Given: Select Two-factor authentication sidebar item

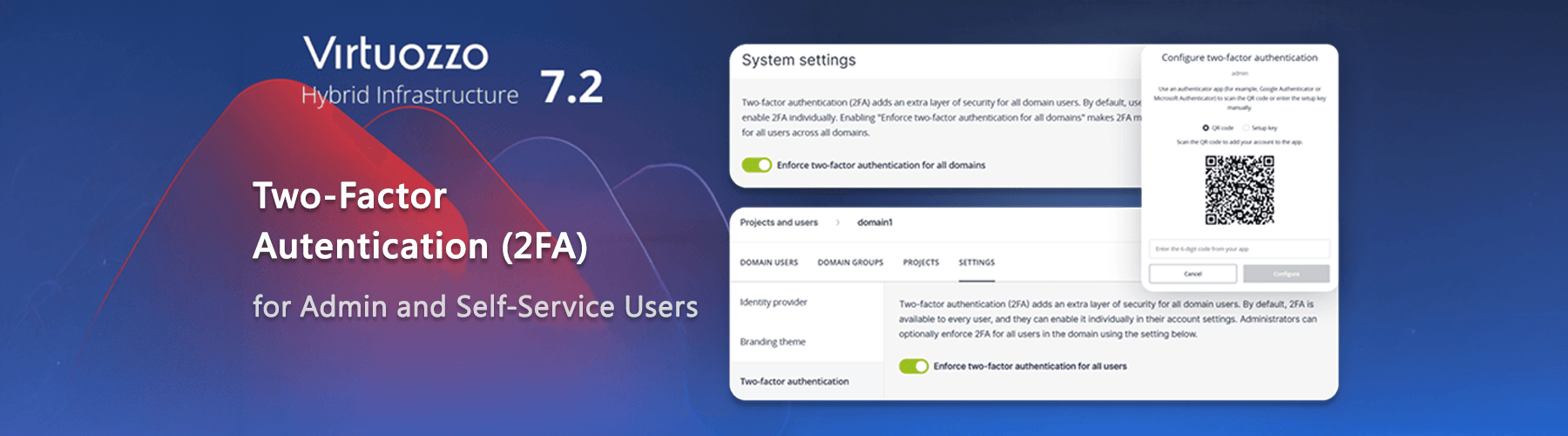Looking at the screenshot, I should pyautogui.click(x=794, y=382).
